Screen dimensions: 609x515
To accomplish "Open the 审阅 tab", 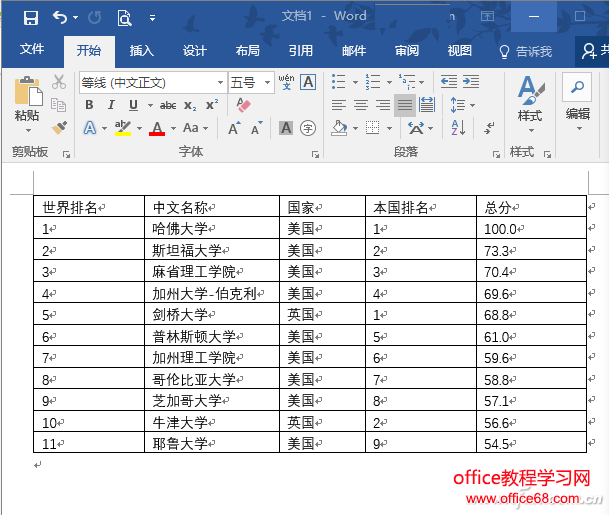I will click(407, 50).
